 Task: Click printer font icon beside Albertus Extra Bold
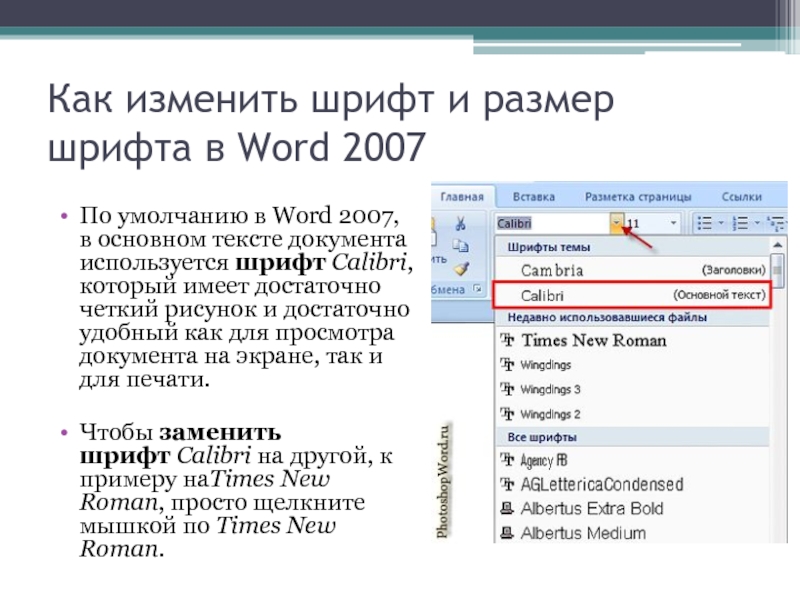tap(507, 509)
